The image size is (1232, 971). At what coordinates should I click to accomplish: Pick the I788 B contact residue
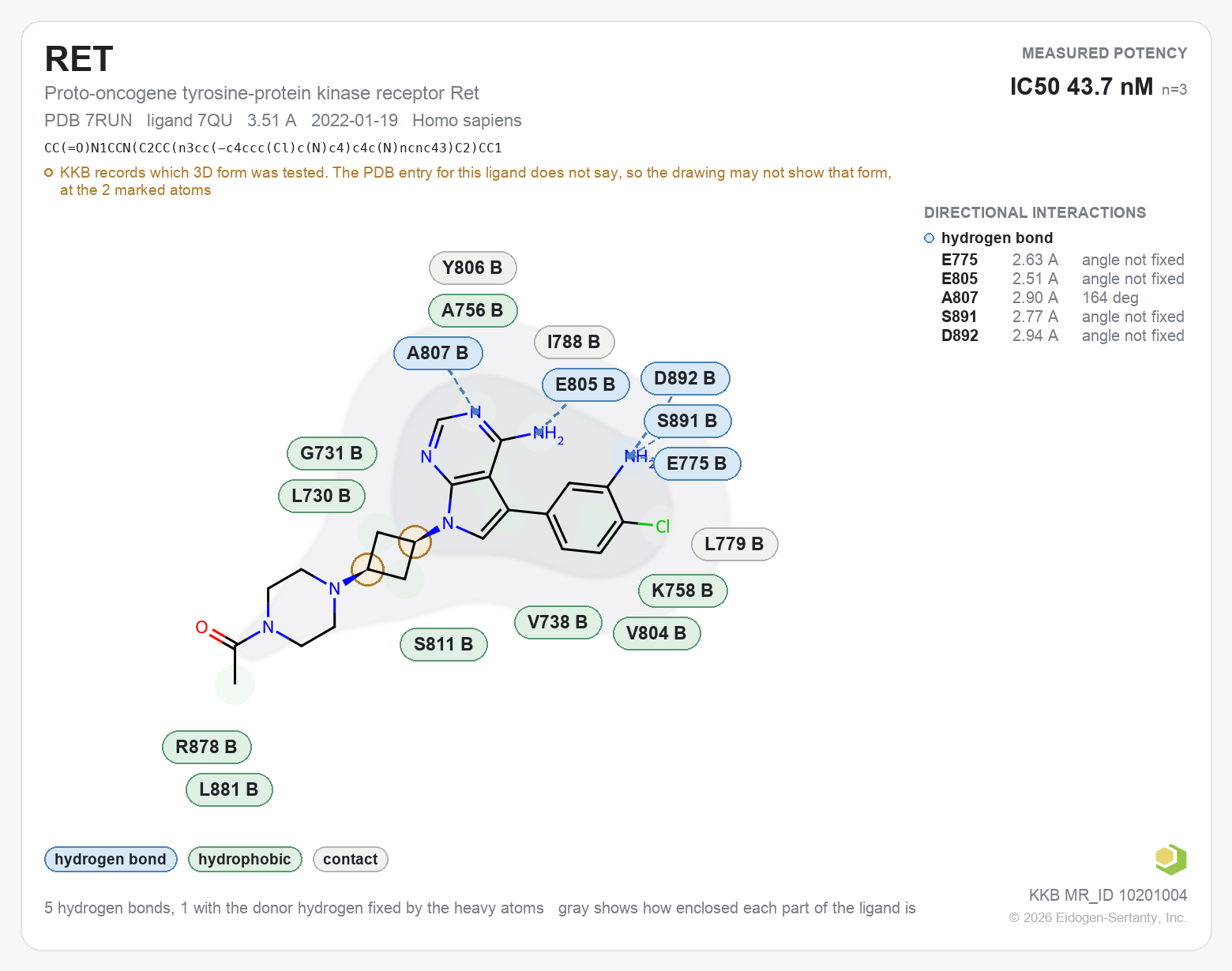click(x=574, y=342)
